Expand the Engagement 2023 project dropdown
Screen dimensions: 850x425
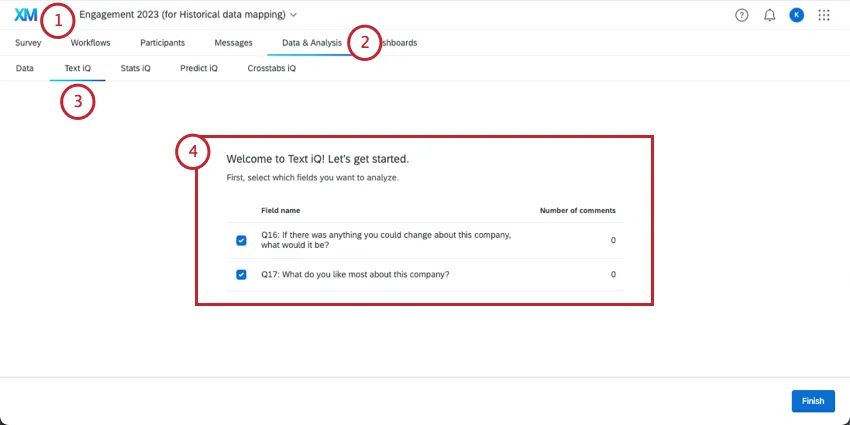tap(293, 15)
